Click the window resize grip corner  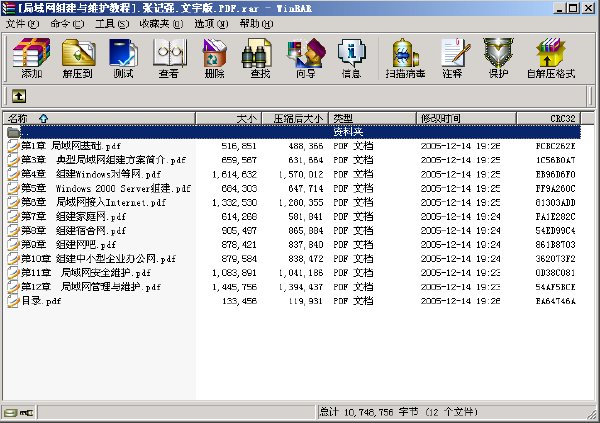point(592,415)
